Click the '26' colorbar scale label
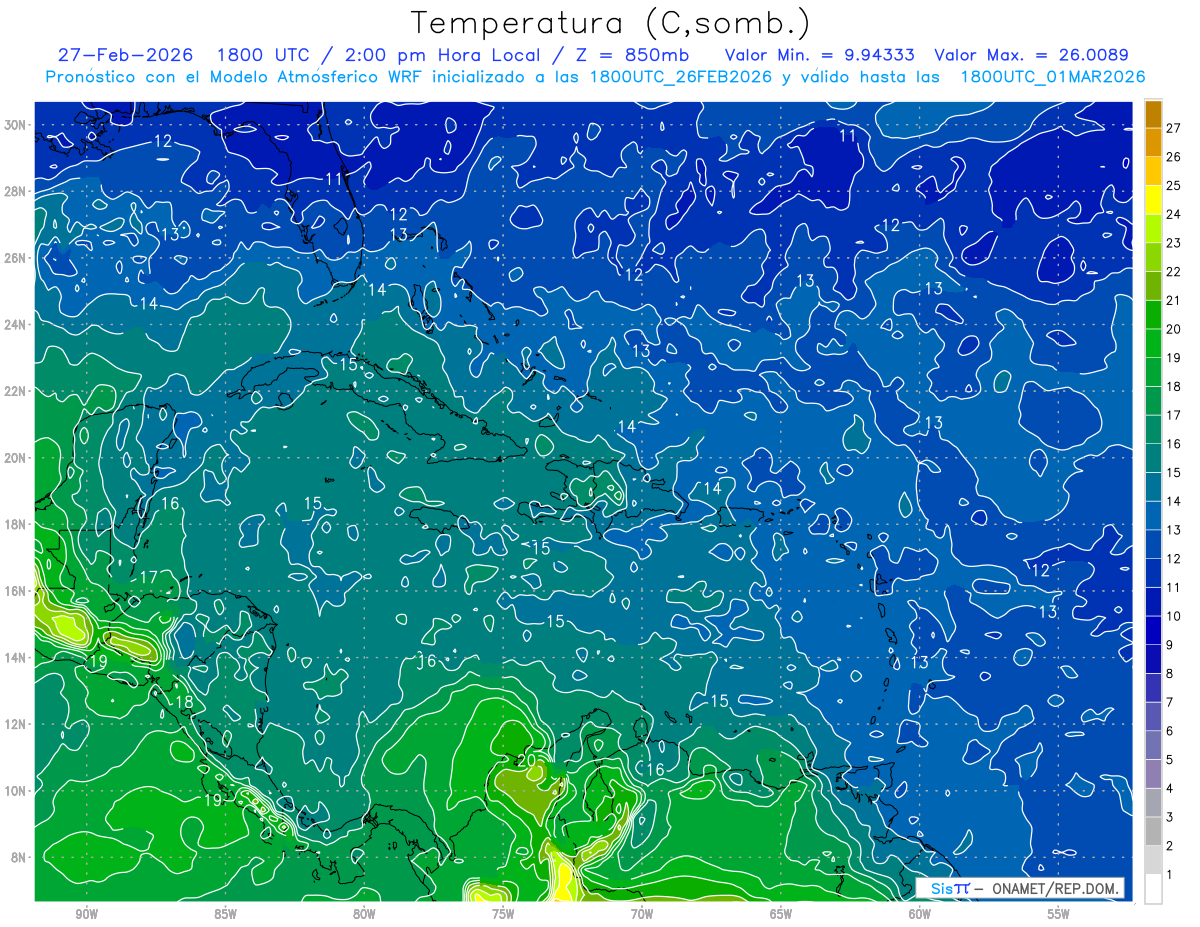The width and height of the screenshot is (1200, 927). click(x=1174, y=155)
